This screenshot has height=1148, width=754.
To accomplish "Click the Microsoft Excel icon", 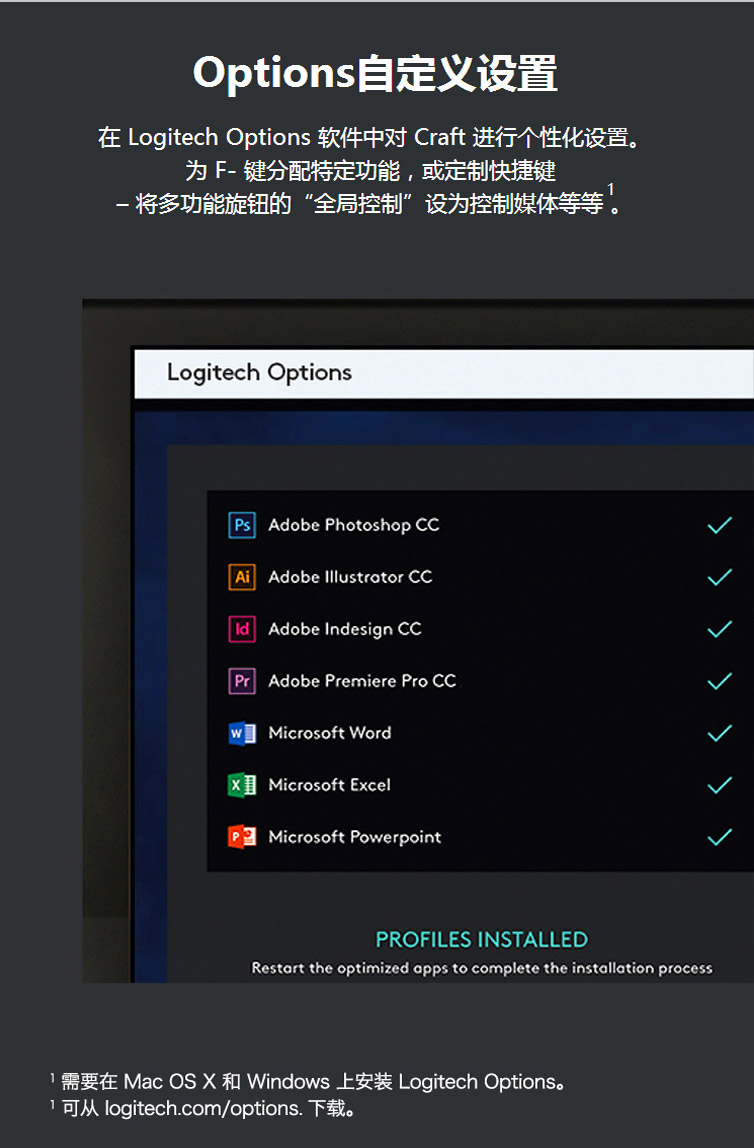I will point(242,785).
